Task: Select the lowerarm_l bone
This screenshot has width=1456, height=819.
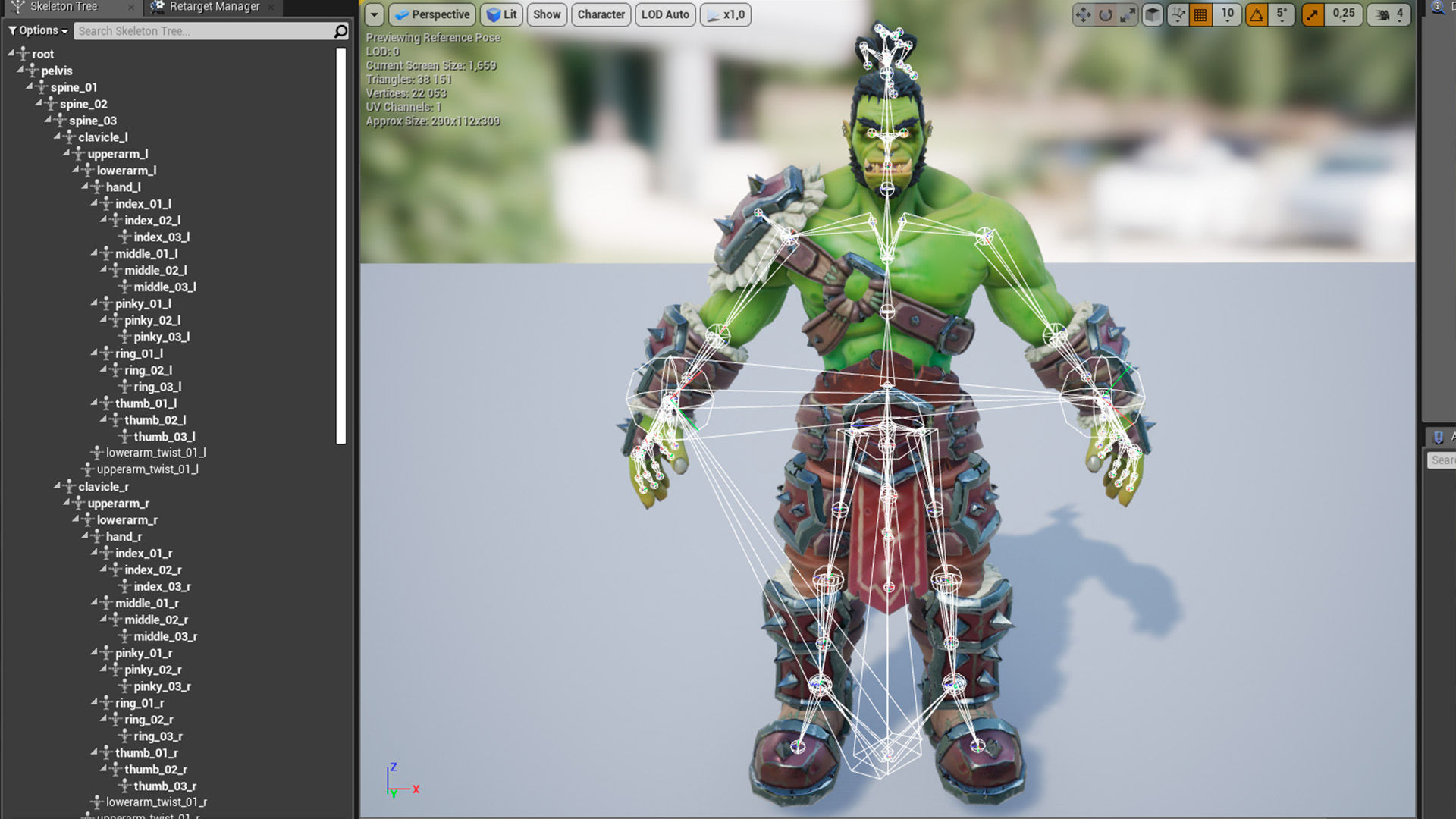Action: click(127, 171)
